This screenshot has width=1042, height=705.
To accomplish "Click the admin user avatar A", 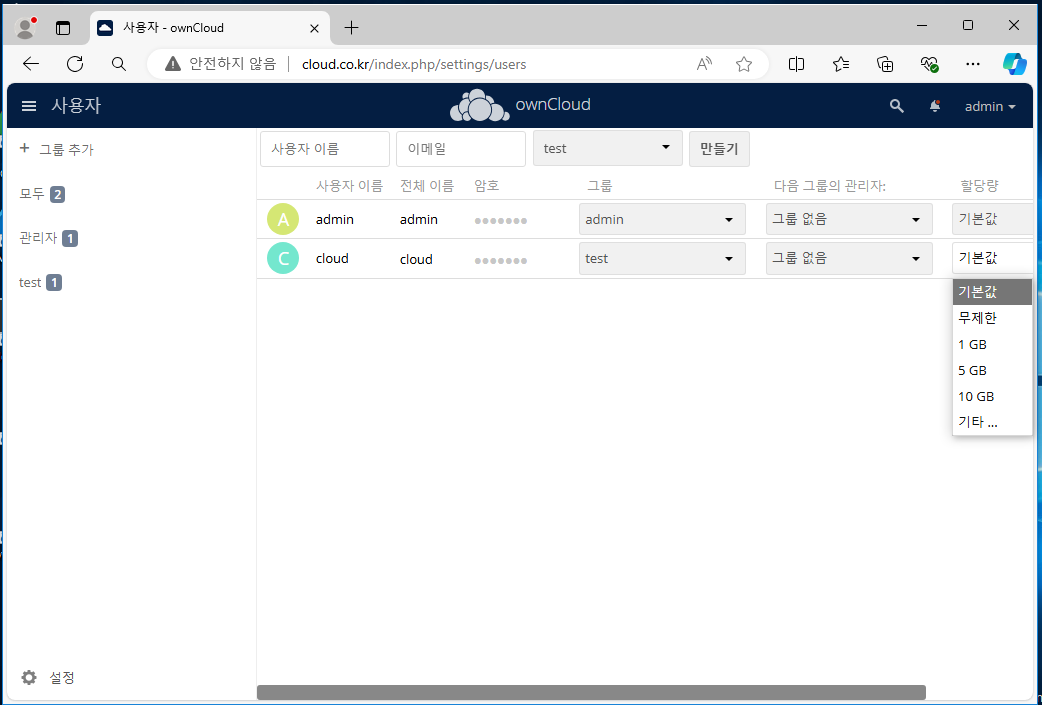I will [283, 219].
